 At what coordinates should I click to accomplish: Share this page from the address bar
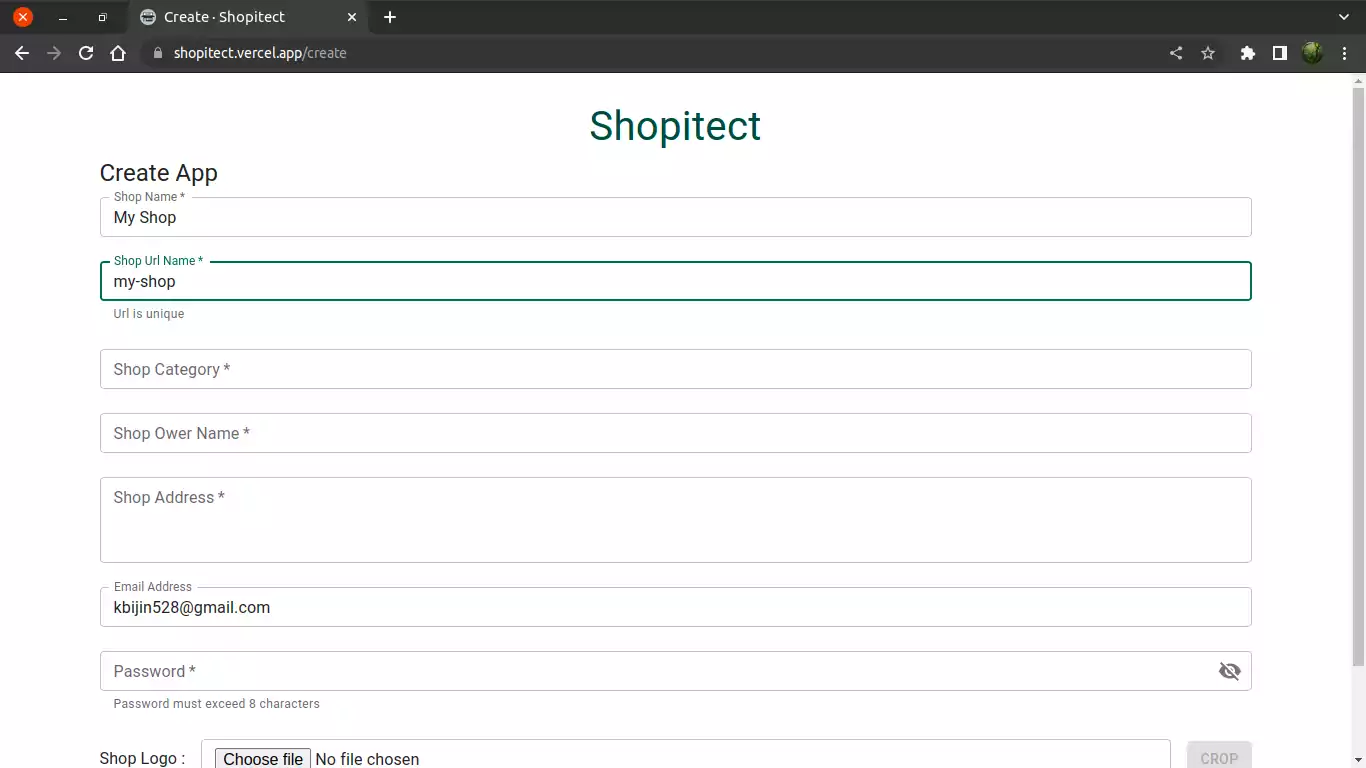[x=1176, y=53]
